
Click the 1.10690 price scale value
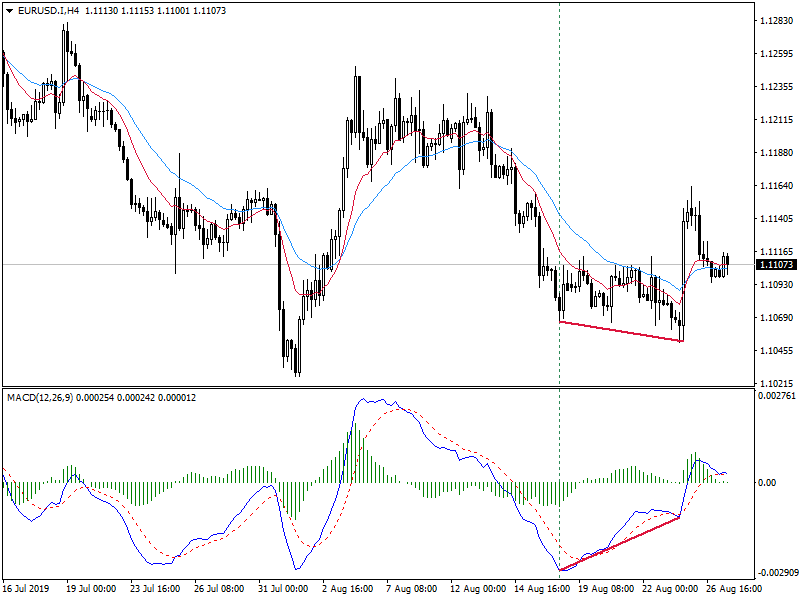[777, 317]
